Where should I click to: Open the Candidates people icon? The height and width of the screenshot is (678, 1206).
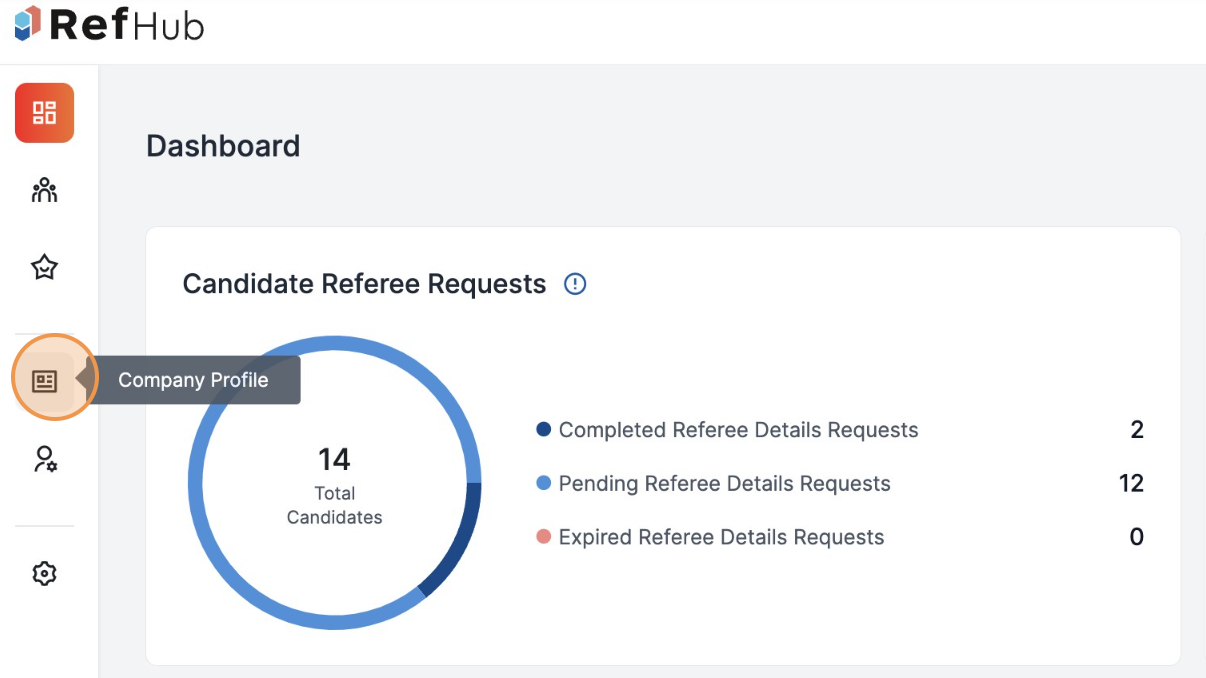pyautogui.click(x=44, y=190)
